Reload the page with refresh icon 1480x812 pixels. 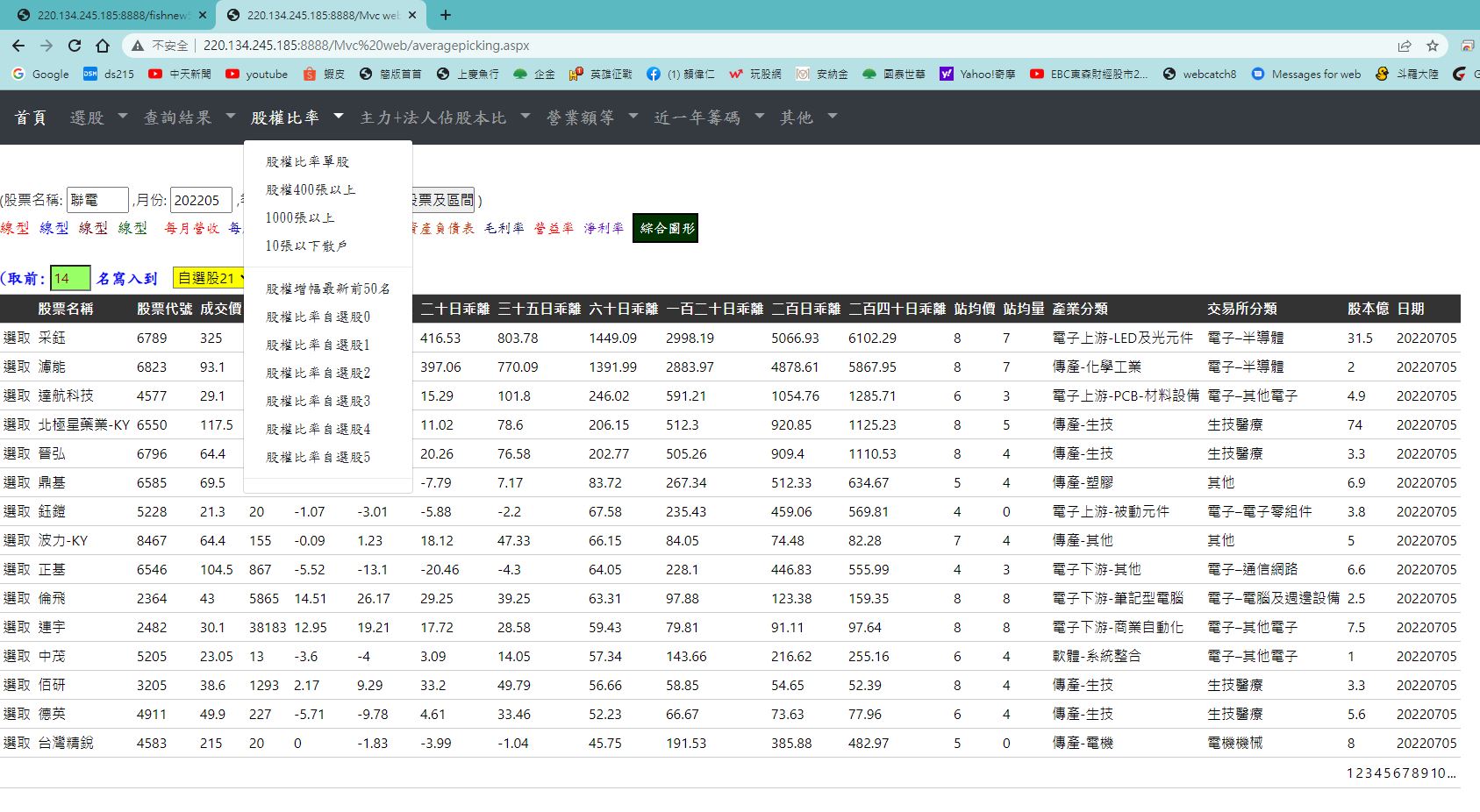[75, 46]
